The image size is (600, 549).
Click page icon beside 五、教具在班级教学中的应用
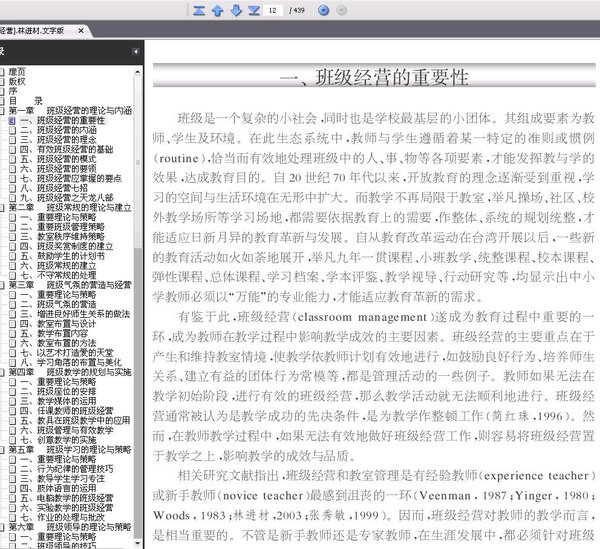point(13,420)
